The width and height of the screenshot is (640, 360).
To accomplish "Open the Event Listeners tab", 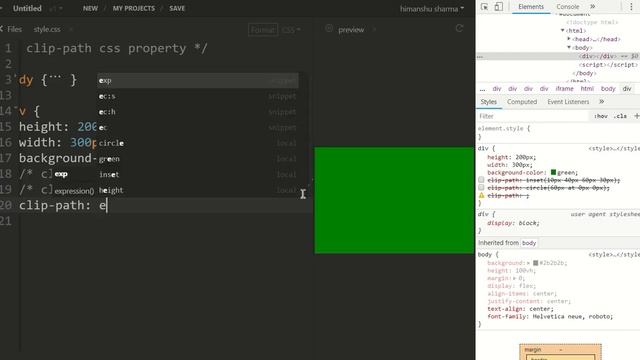I will (568, 102).
